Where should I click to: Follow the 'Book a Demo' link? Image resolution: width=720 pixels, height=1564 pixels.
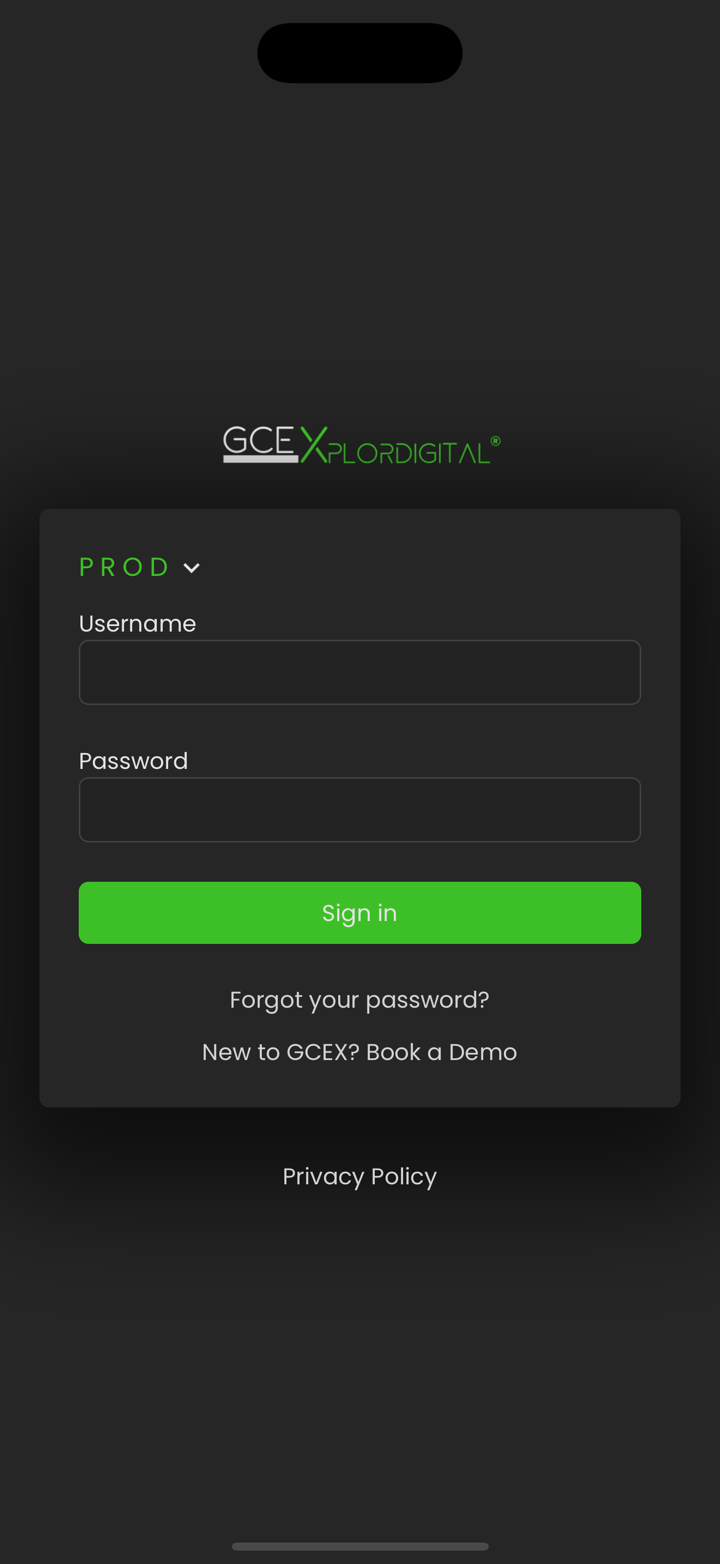point(441,1052)
